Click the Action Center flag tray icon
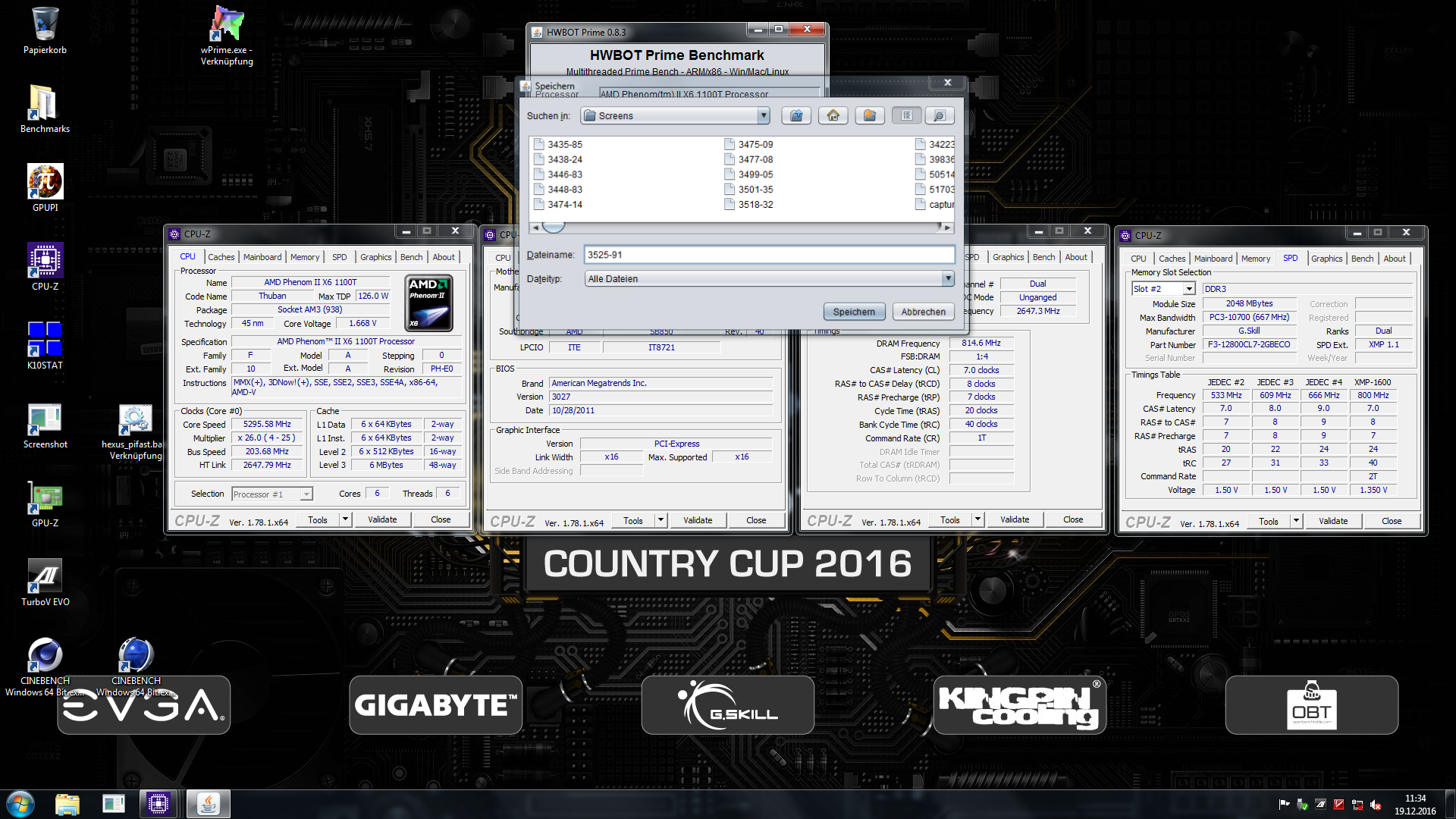Image resolution: width=1456 pixels, height=819 pixels. point(1285,805)
